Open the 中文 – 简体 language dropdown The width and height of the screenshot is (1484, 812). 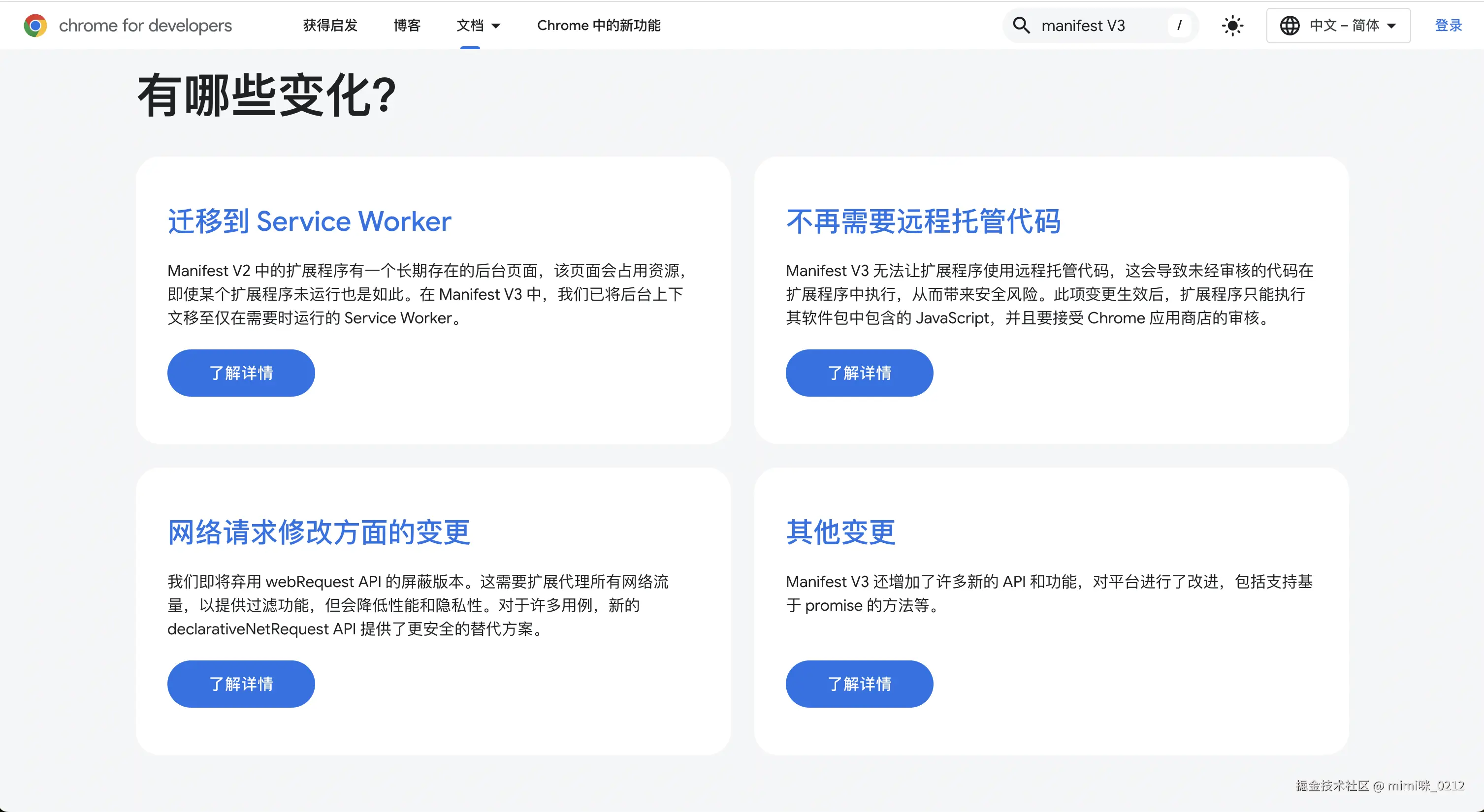(x=1352, y=25)
